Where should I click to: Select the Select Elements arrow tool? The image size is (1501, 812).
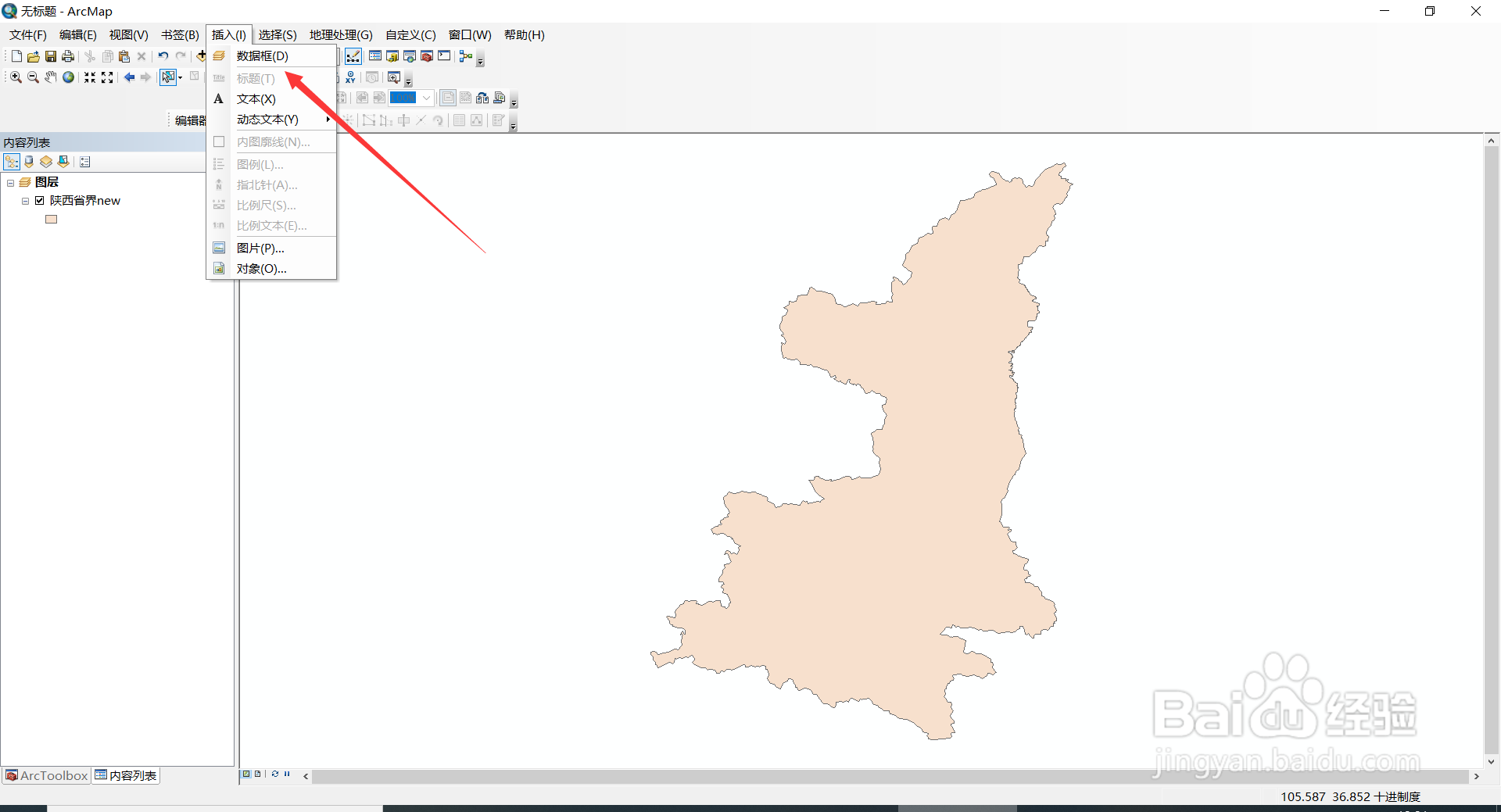tap(168, 77)
